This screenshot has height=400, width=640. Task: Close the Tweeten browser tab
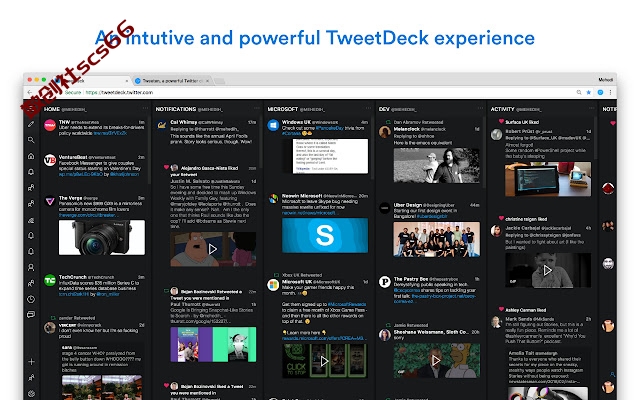(x=207, y=81)
